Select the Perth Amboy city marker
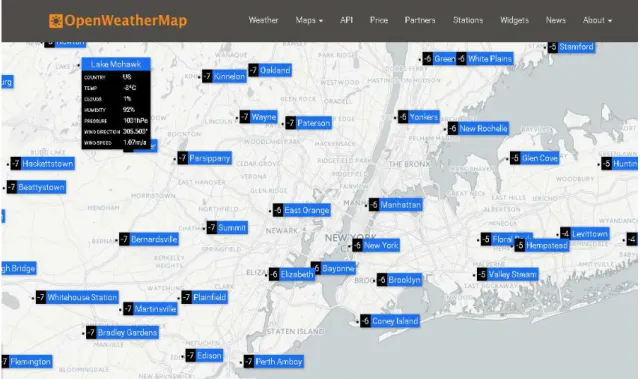The width and height of the screenshot is (641, 379). [x=274, y=361]
